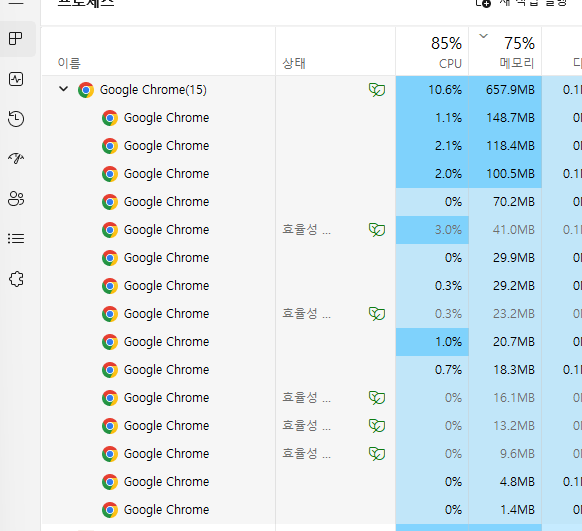Open the App history icon in sidebar
The image size is (582, 531).
tap(16, 119)
